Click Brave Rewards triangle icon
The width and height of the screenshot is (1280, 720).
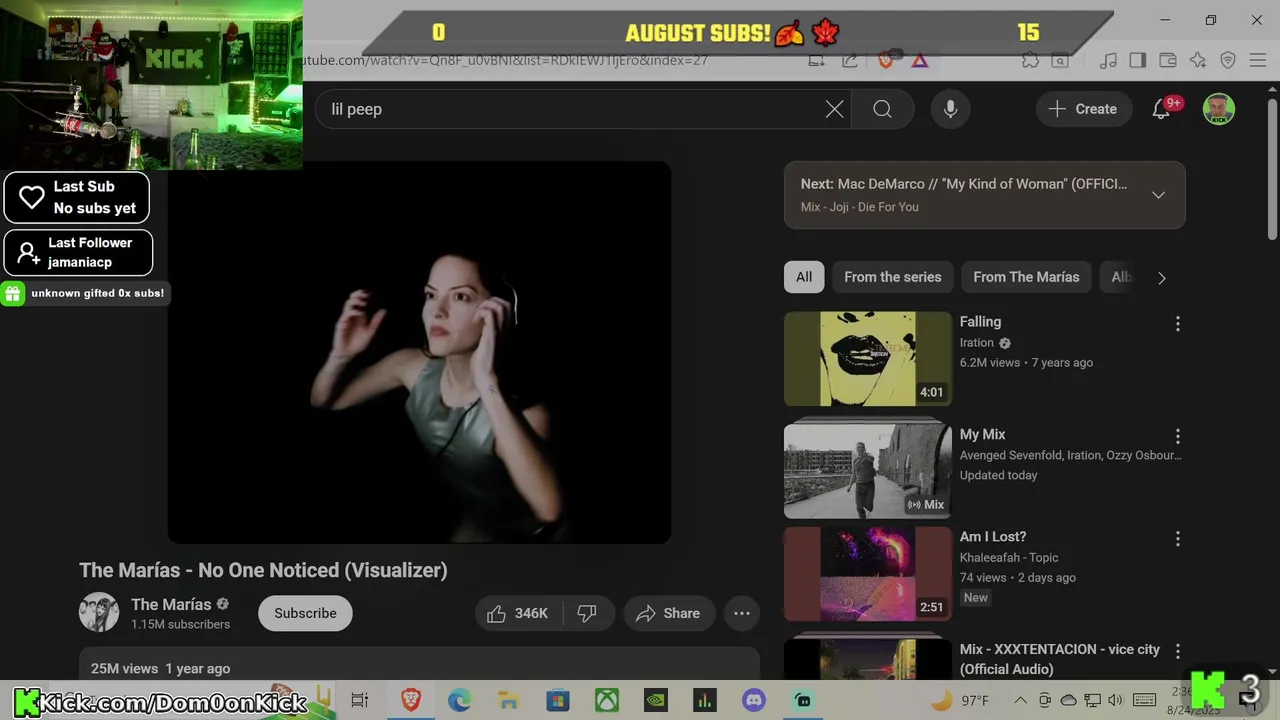(x=920, y=60)
